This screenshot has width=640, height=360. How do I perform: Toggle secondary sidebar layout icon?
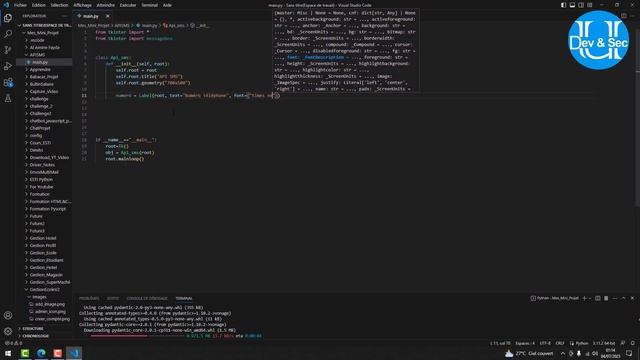(581, 5)
